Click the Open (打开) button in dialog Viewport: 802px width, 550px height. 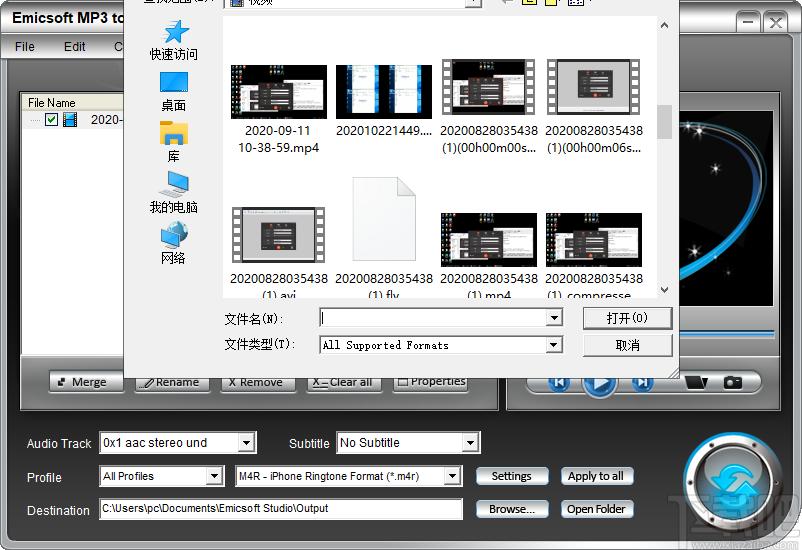pos(627,318)
